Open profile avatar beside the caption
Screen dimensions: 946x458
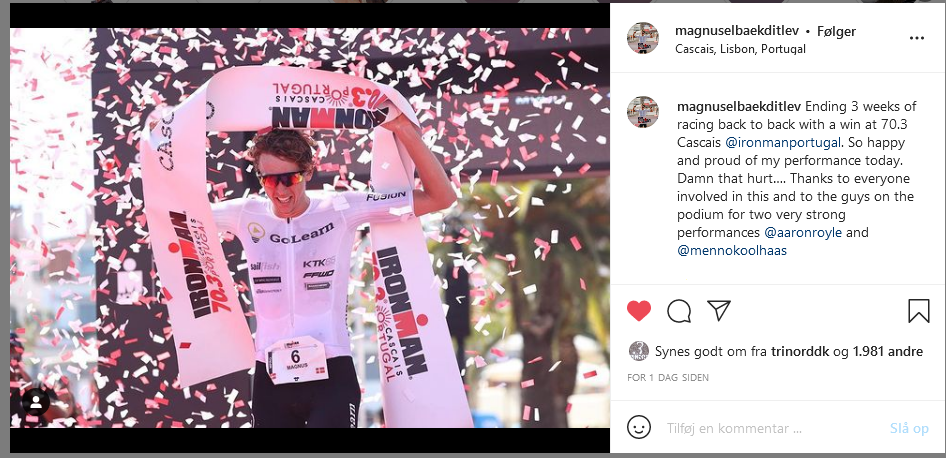pos(643,112)
